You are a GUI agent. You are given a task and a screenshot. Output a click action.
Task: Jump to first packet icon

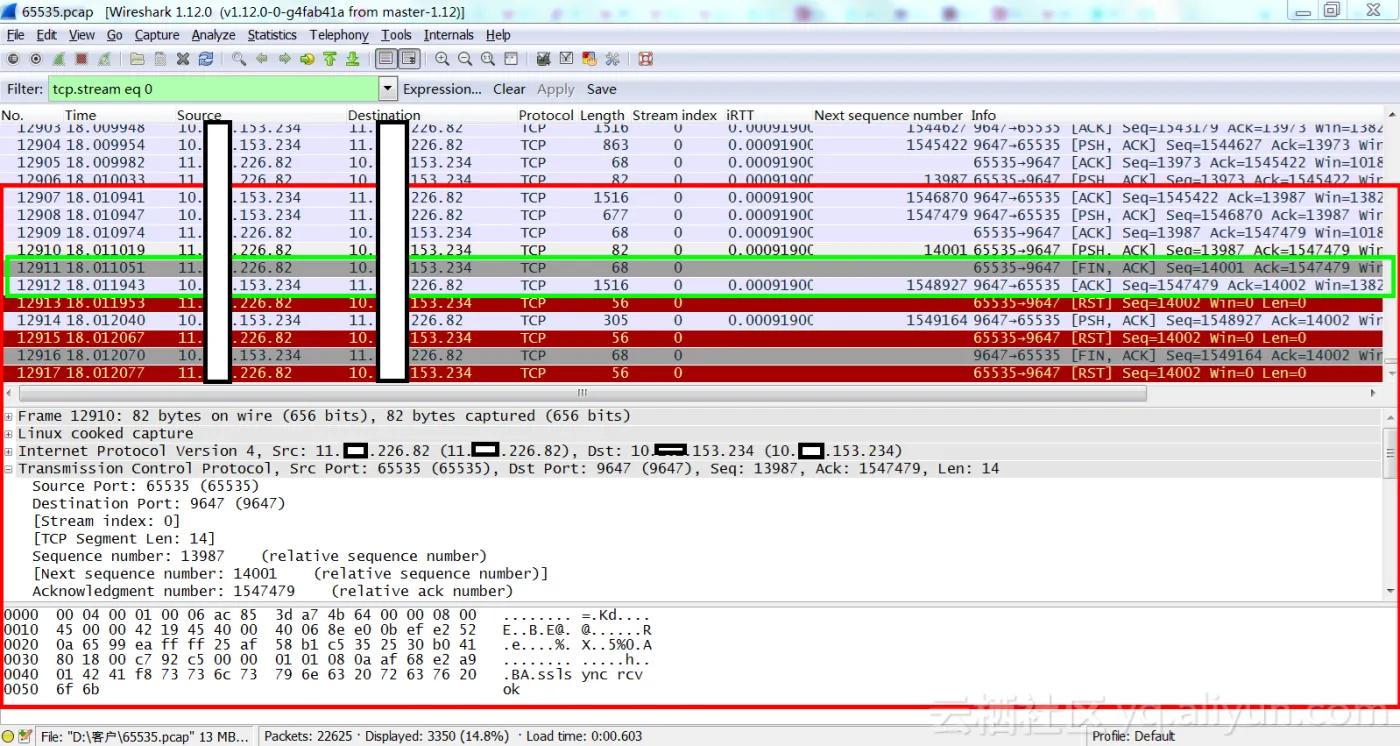pos(330,59)
